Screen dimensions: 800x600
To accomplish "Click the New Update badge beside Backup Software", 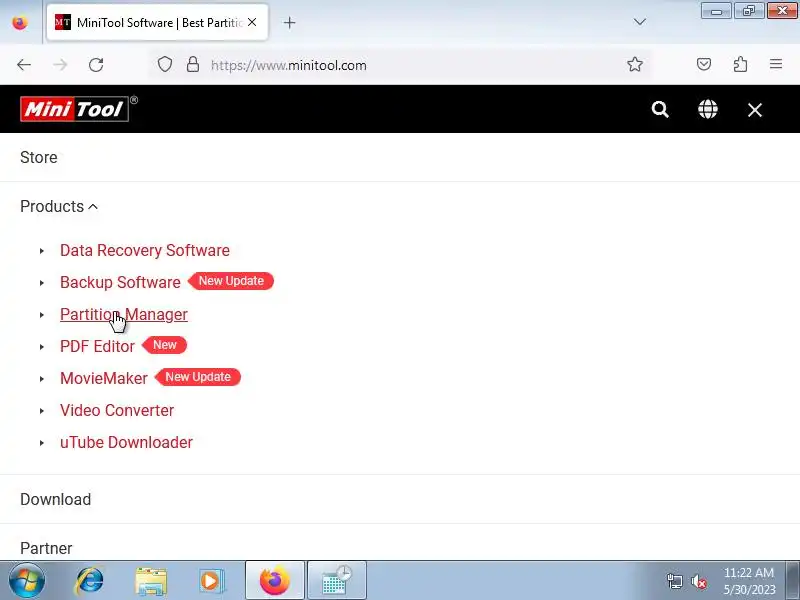I will 231,281.
